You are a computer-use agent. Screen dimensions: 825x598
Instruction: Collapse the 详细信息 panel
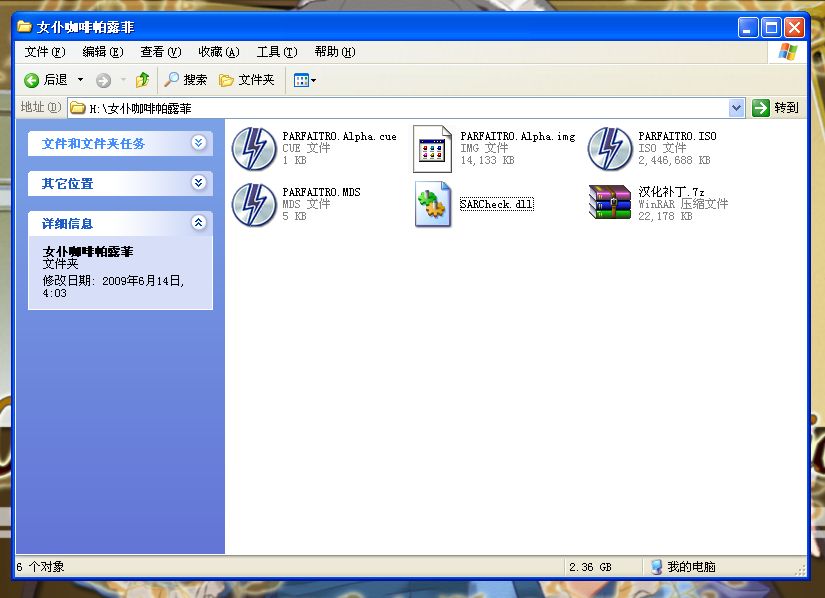pos(198,222)
